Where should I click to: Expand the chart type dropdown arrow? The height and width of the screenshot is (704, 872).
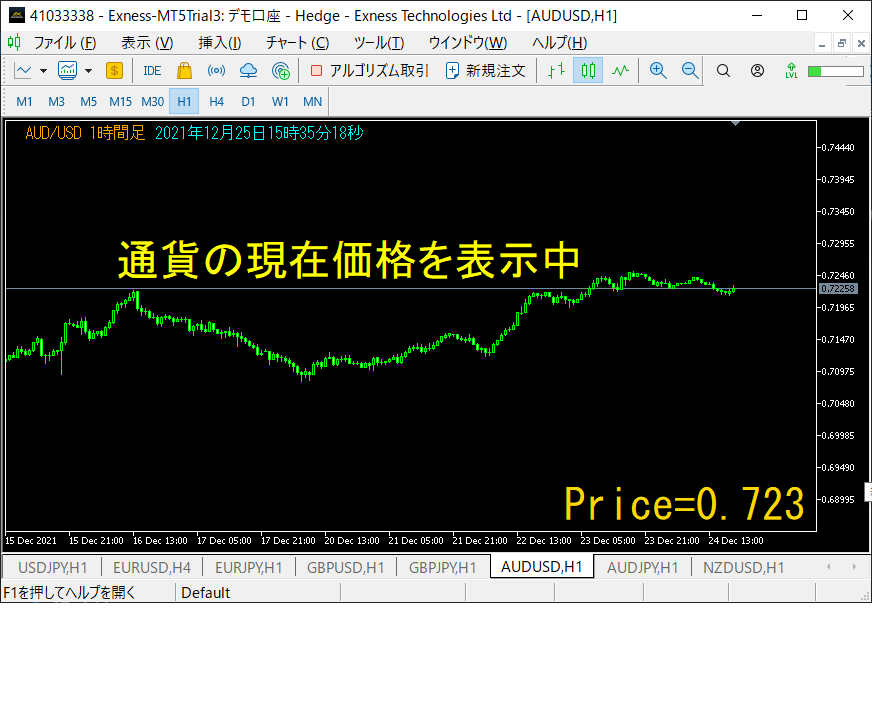(x=43, y=71)
